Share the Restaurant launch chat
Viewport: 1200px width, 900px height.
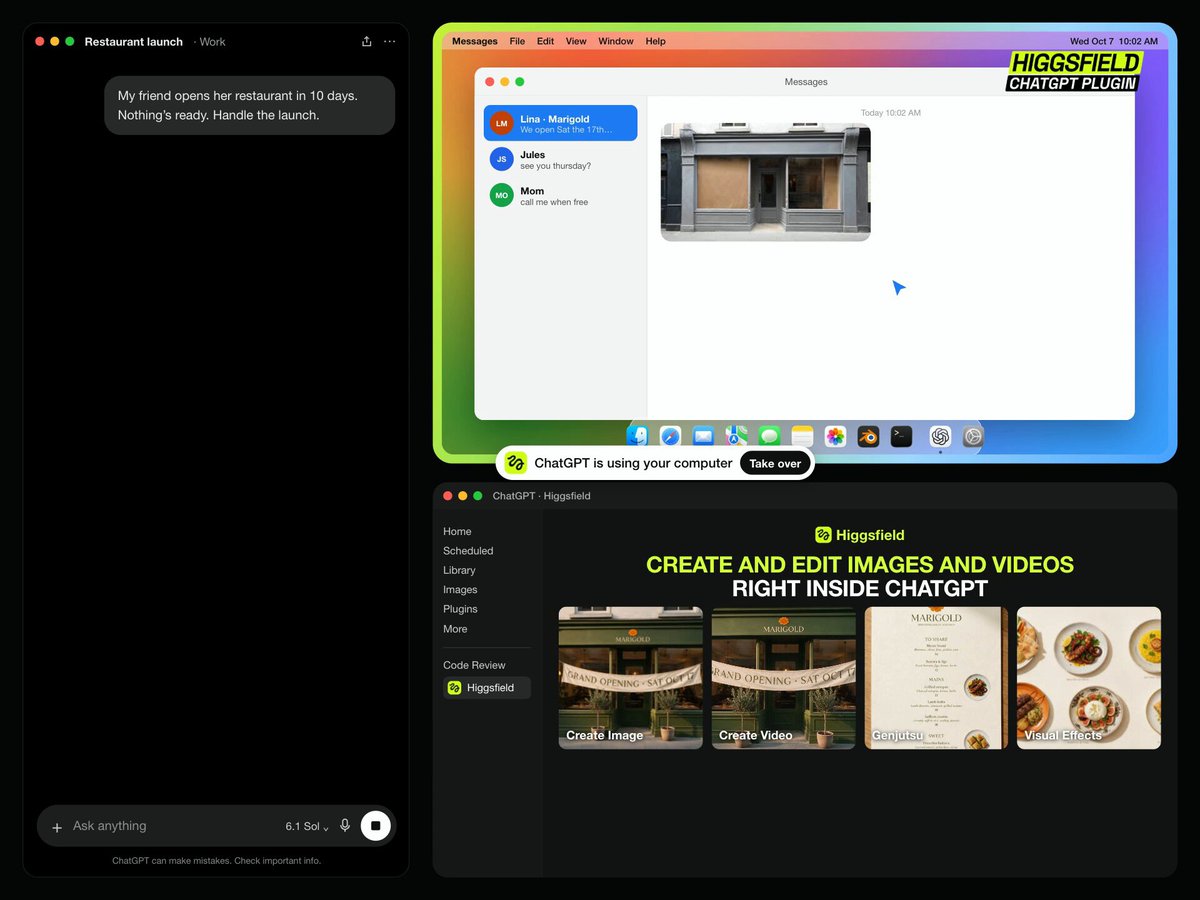click(367, 41)
